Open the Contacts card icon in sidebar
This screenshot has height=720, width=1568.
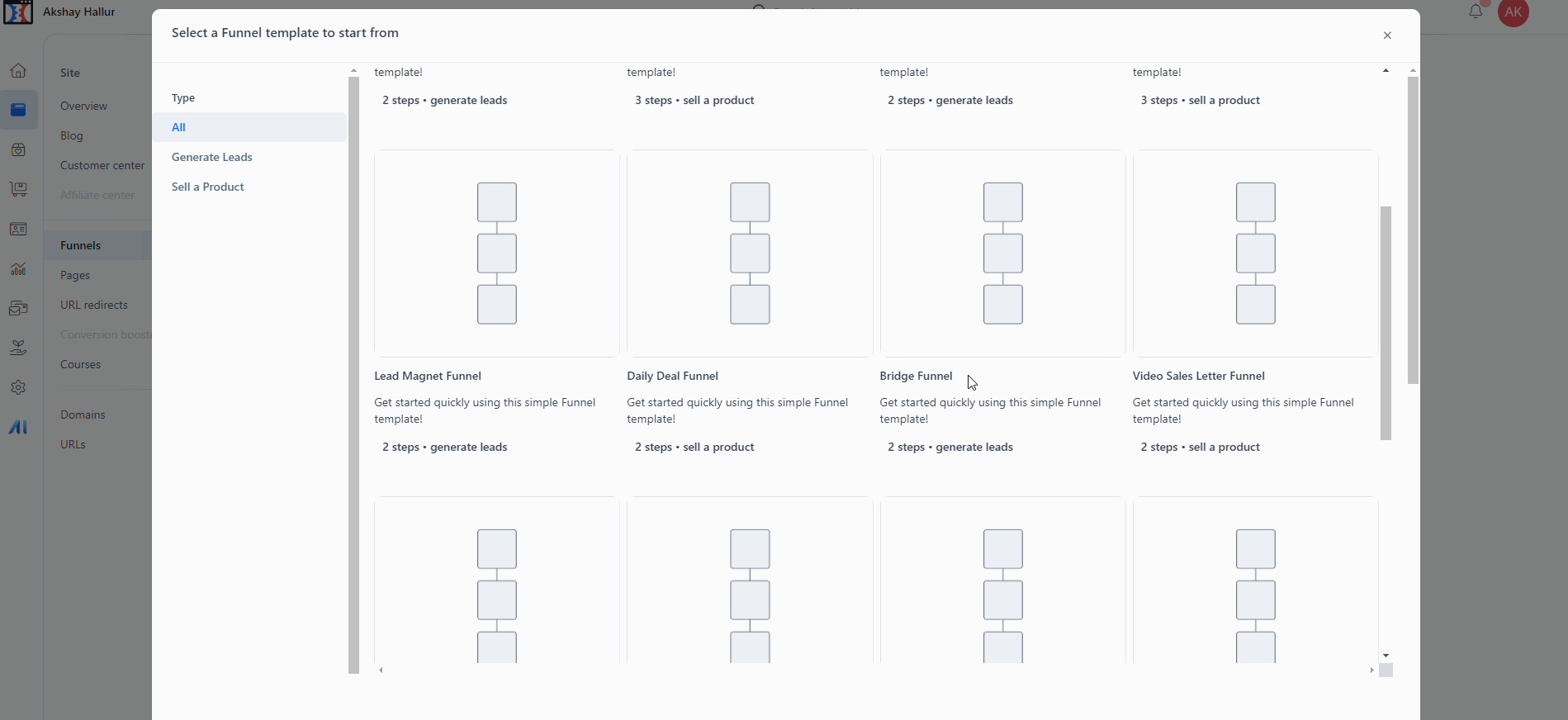tap(18, 230)
